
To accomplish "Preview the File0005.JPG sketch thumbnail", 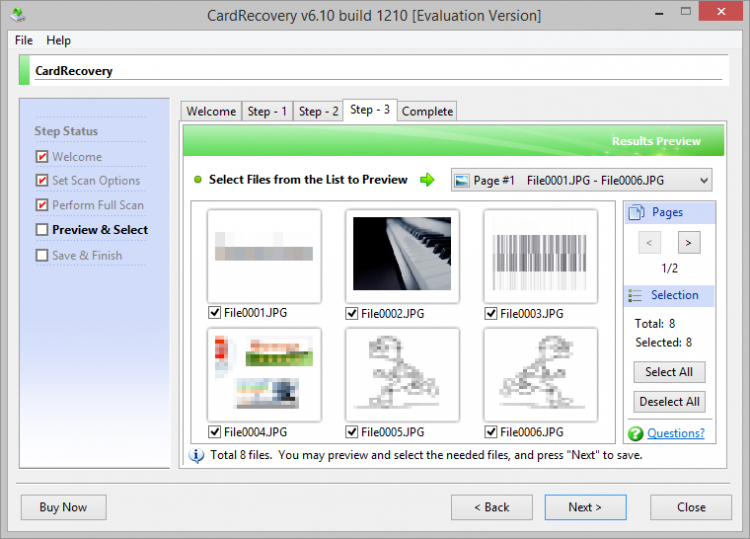I will click(x=402, y=374).
